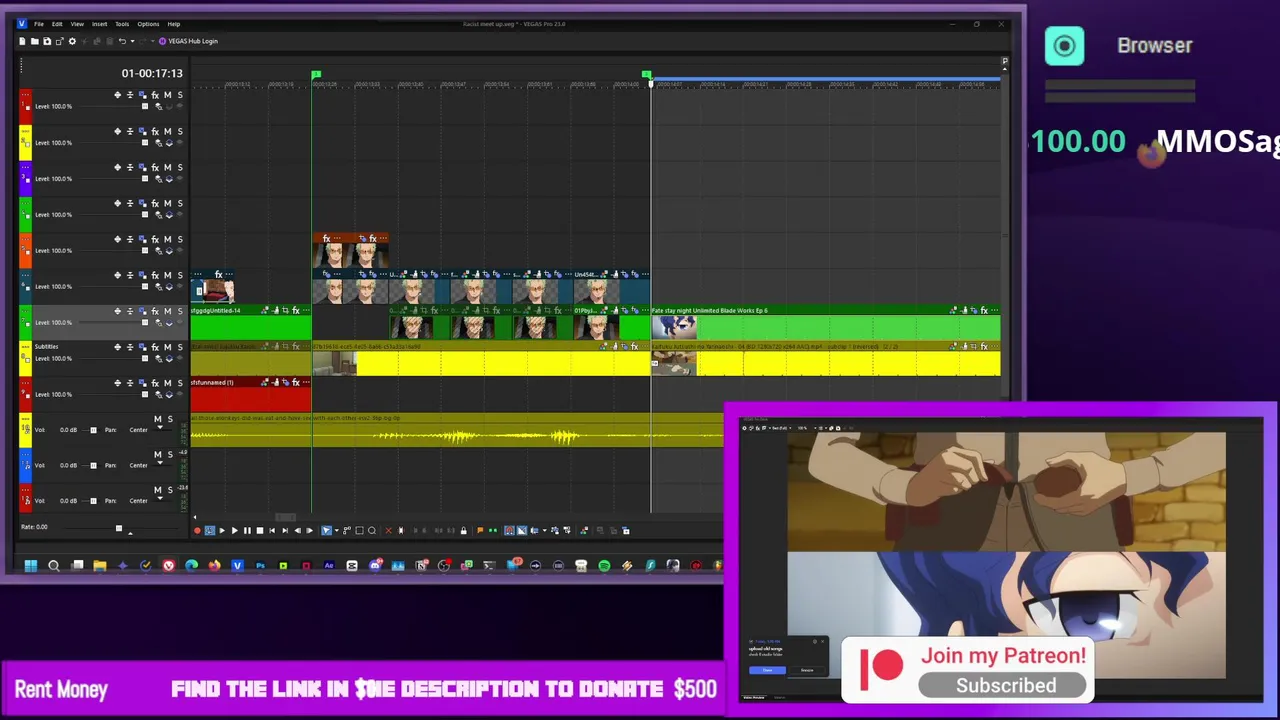The image size is (1280, 720).
Task: Mute video track 5
Action: coord(167,239)
